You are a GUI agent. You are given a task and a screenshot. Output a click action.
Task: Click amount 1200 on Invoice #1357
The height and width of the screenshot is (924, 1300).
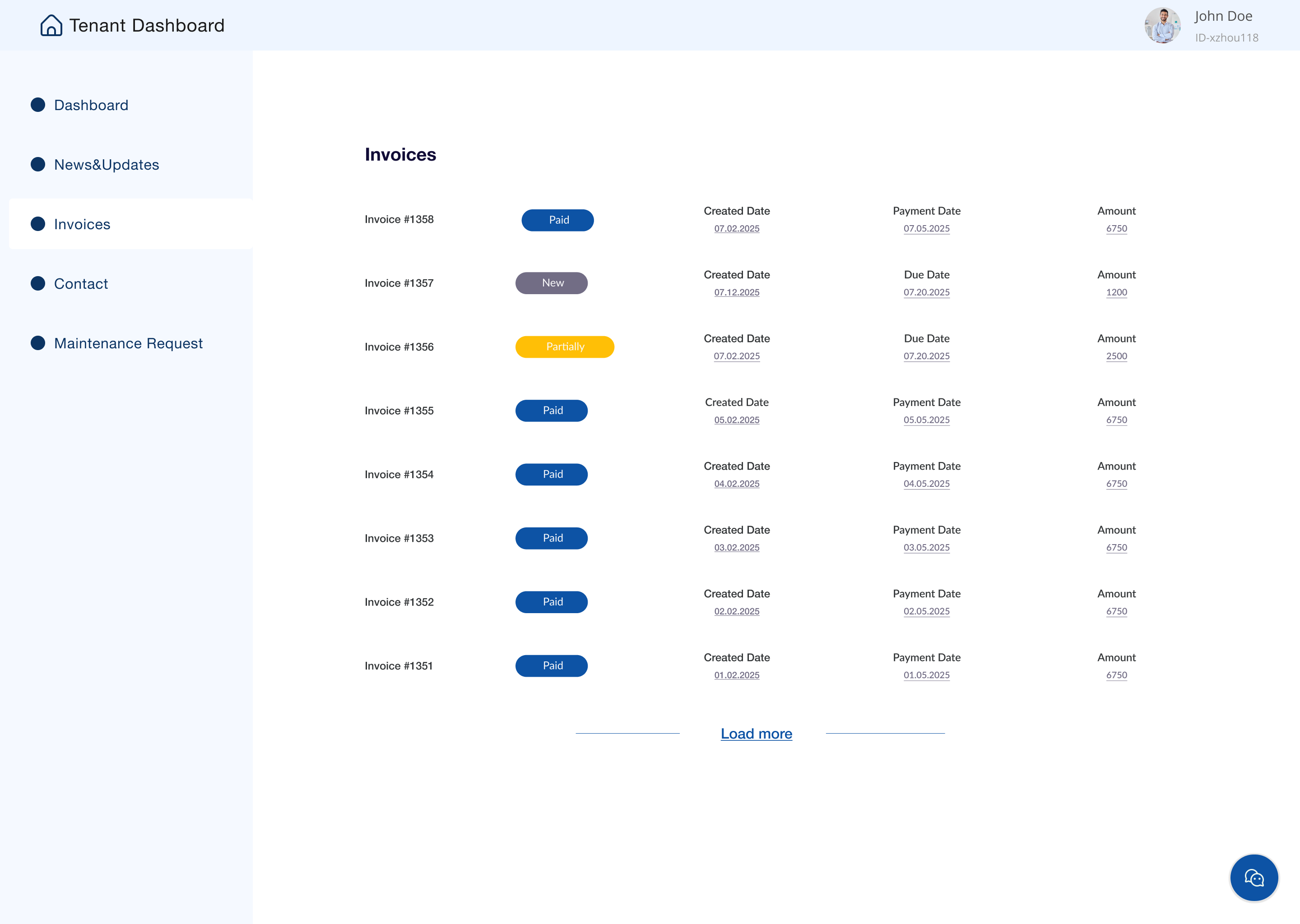1116,292
